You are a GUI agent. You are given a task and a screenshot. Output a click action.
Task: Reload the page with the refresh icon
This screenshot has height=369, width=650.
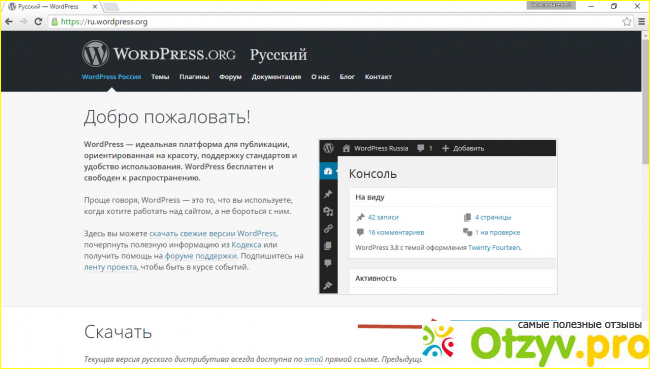click(x=38, y=22)
